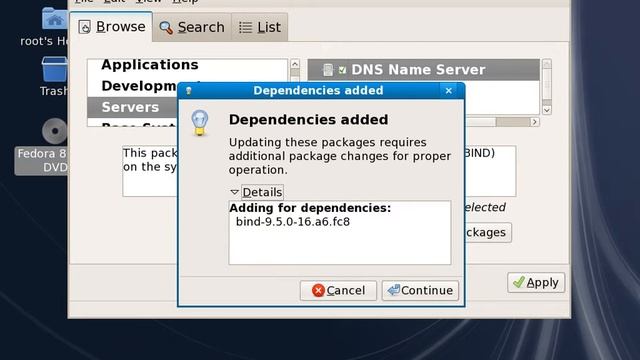
Task: Click the Apply button
Action: click(536, 282)
